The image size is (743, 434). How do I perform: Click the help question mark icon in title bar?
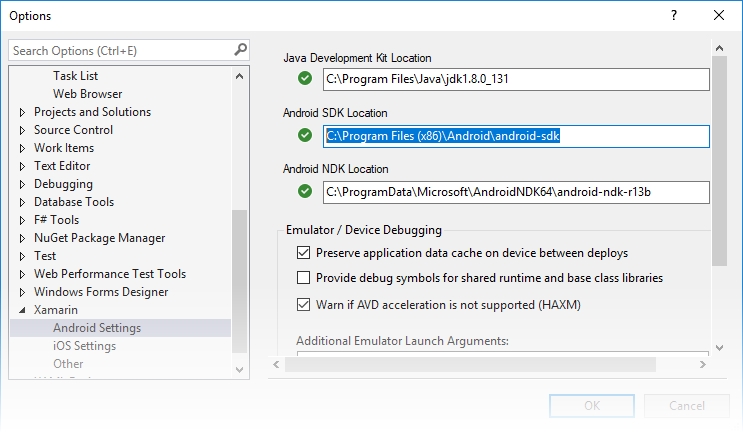pos(674,15)
